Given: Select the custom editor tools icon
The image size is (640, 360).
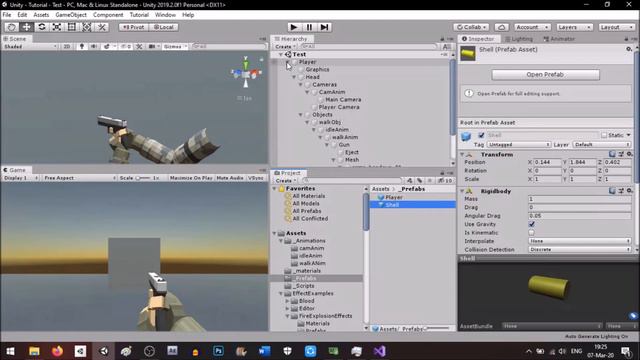Looking at the screenshot, I should click(102, 27).
